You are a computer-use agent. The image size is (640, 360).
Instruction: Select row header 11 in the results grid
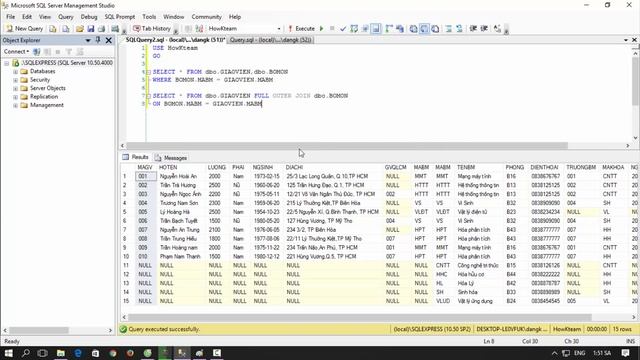click(127, 265)
